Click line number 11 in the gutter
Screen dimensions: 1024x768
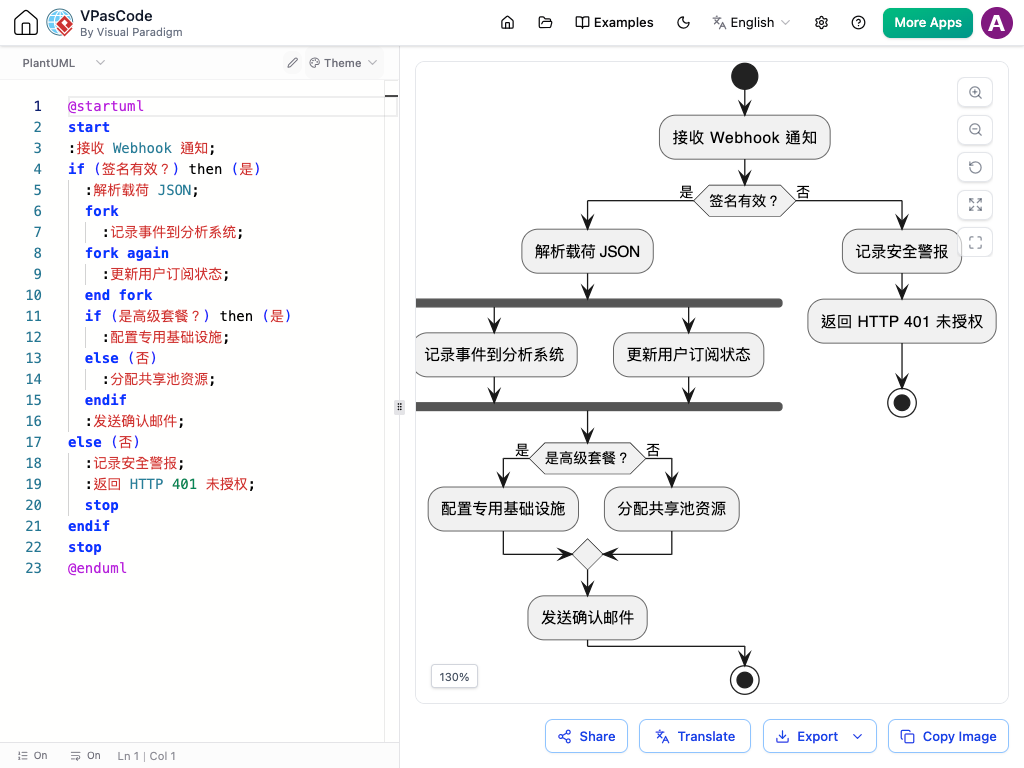33,316
